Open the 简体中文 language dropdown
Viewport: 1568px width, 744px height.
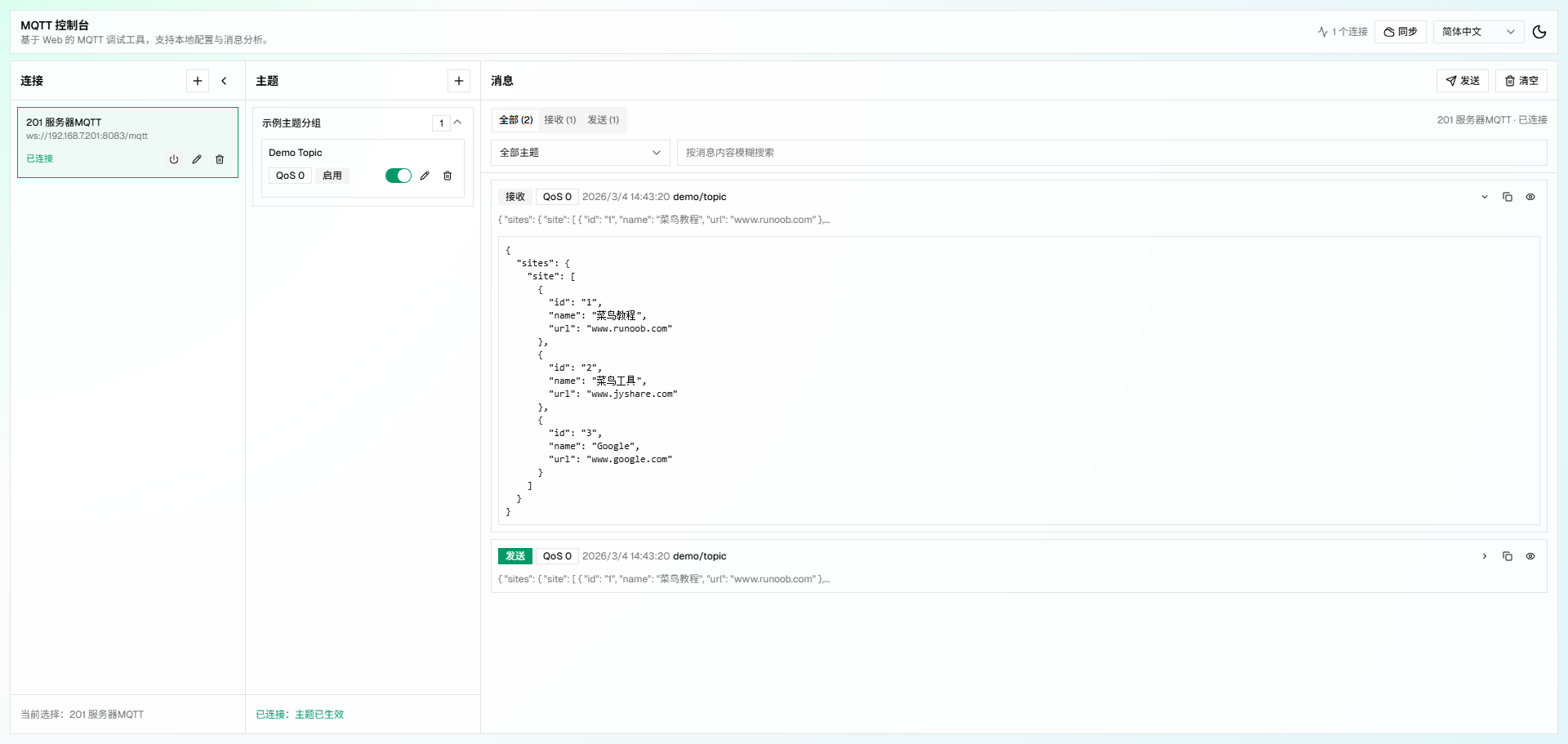point(1477,32)
